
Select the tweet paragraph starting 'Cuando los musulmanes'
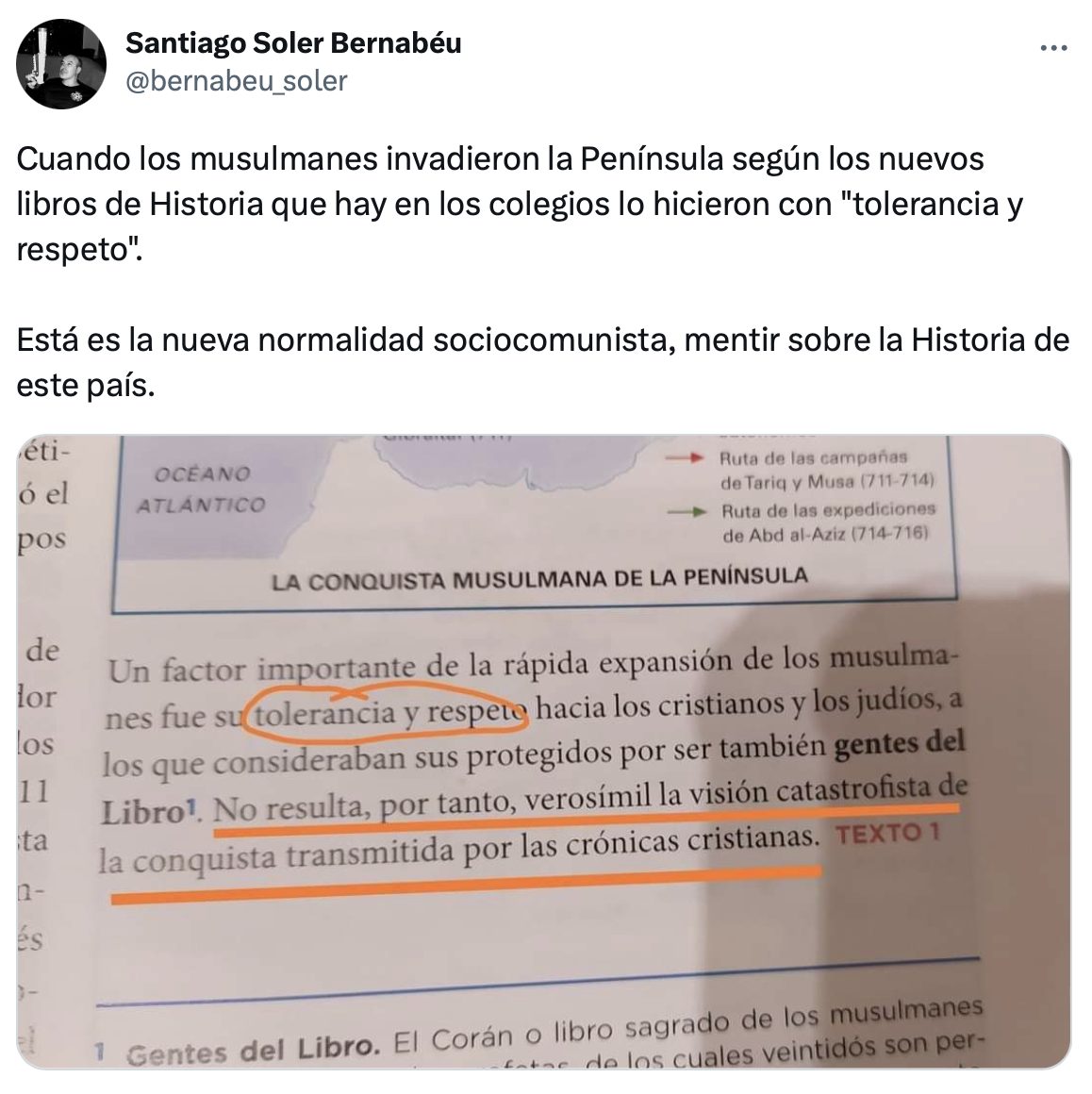pos(520,204)
